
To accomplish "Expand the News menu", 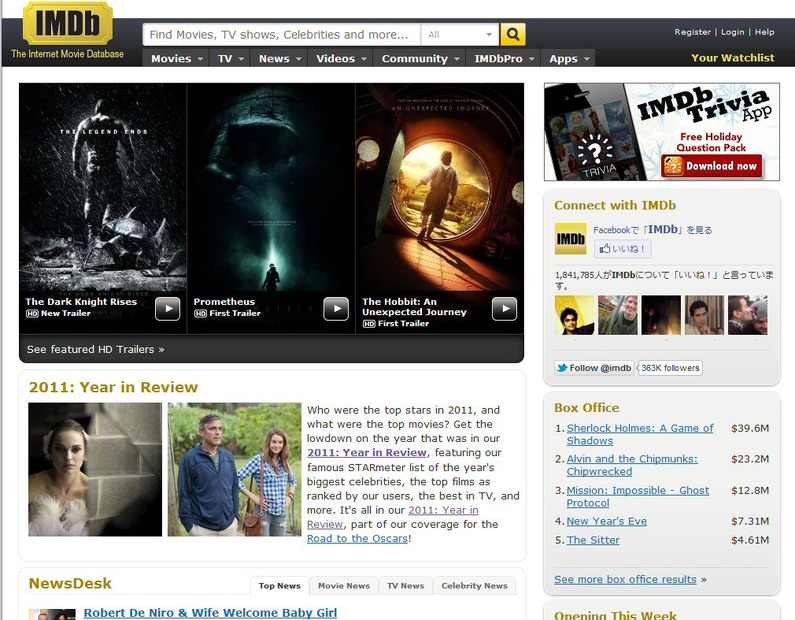I will pyautogui.click(x=279, y=58).
